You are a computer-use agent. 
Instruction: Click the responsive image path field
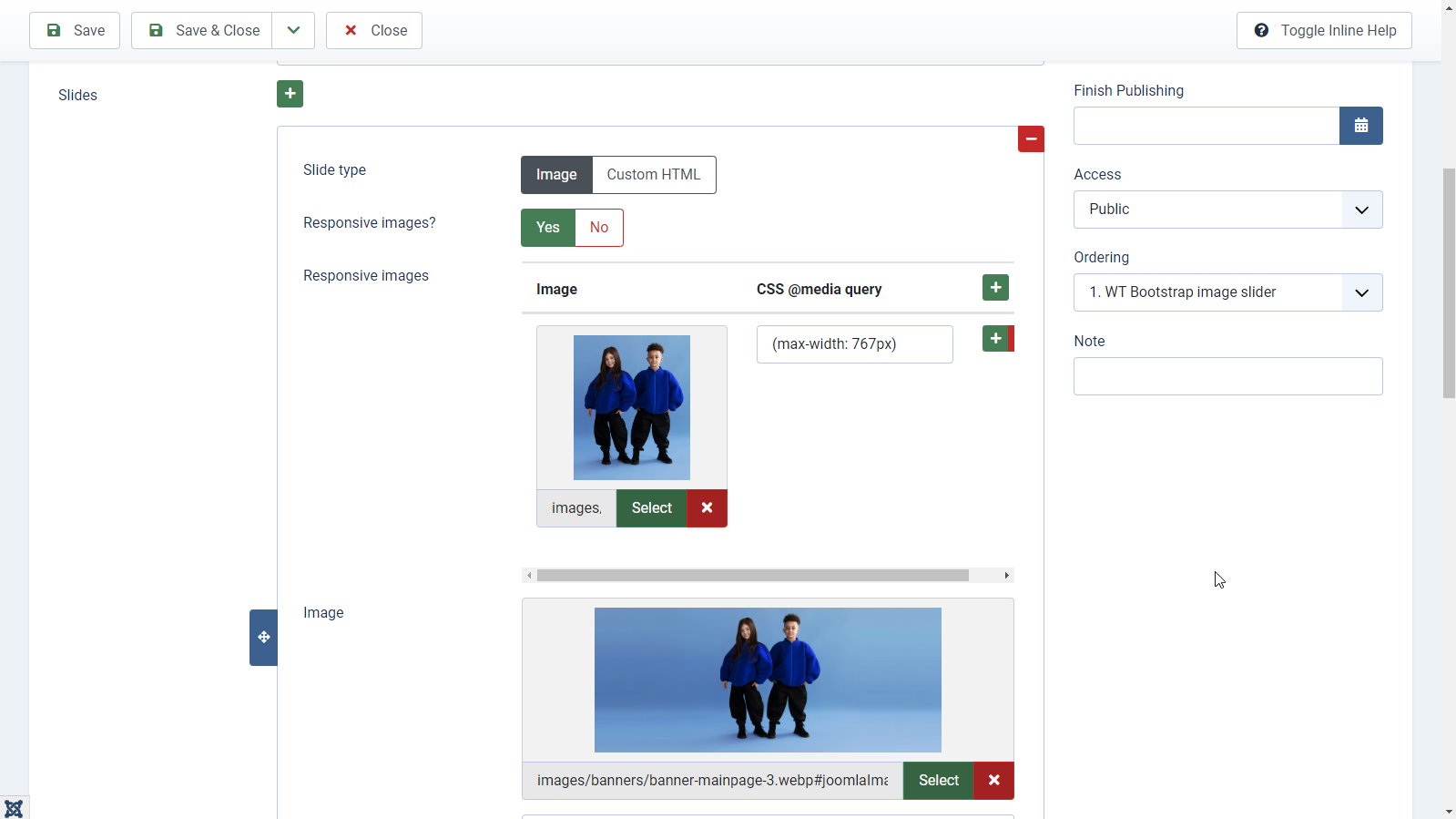pyautogui.click(x=576, y=508)
